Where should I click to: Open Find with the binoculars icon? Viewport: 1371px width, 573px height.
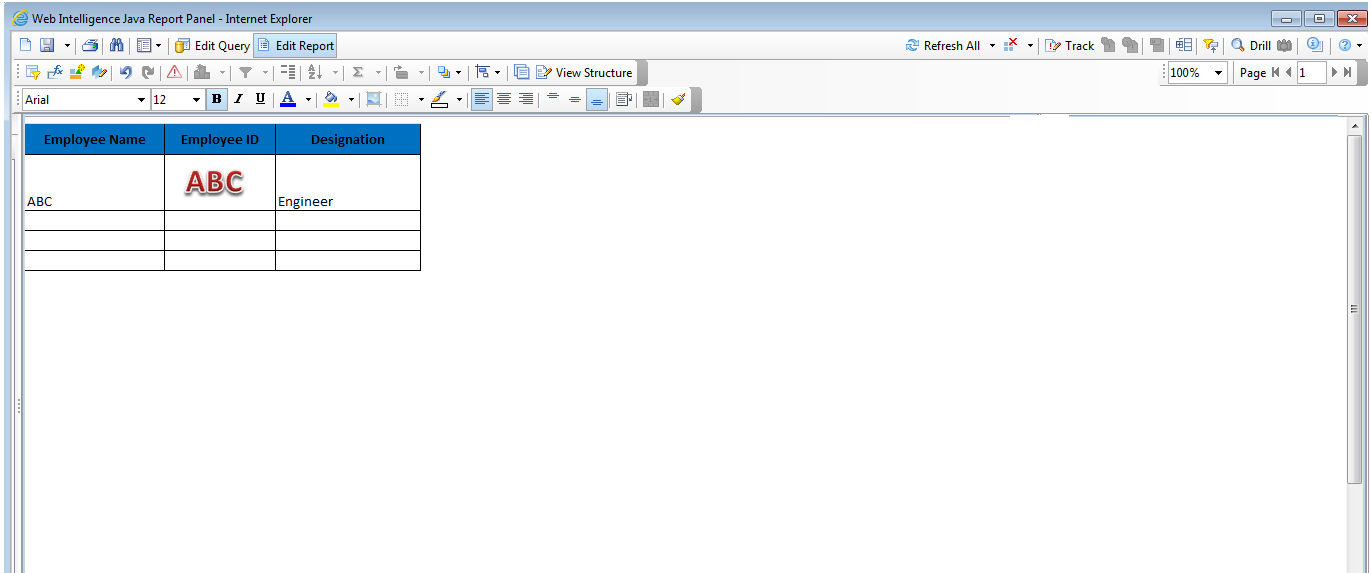pos(116,46)
